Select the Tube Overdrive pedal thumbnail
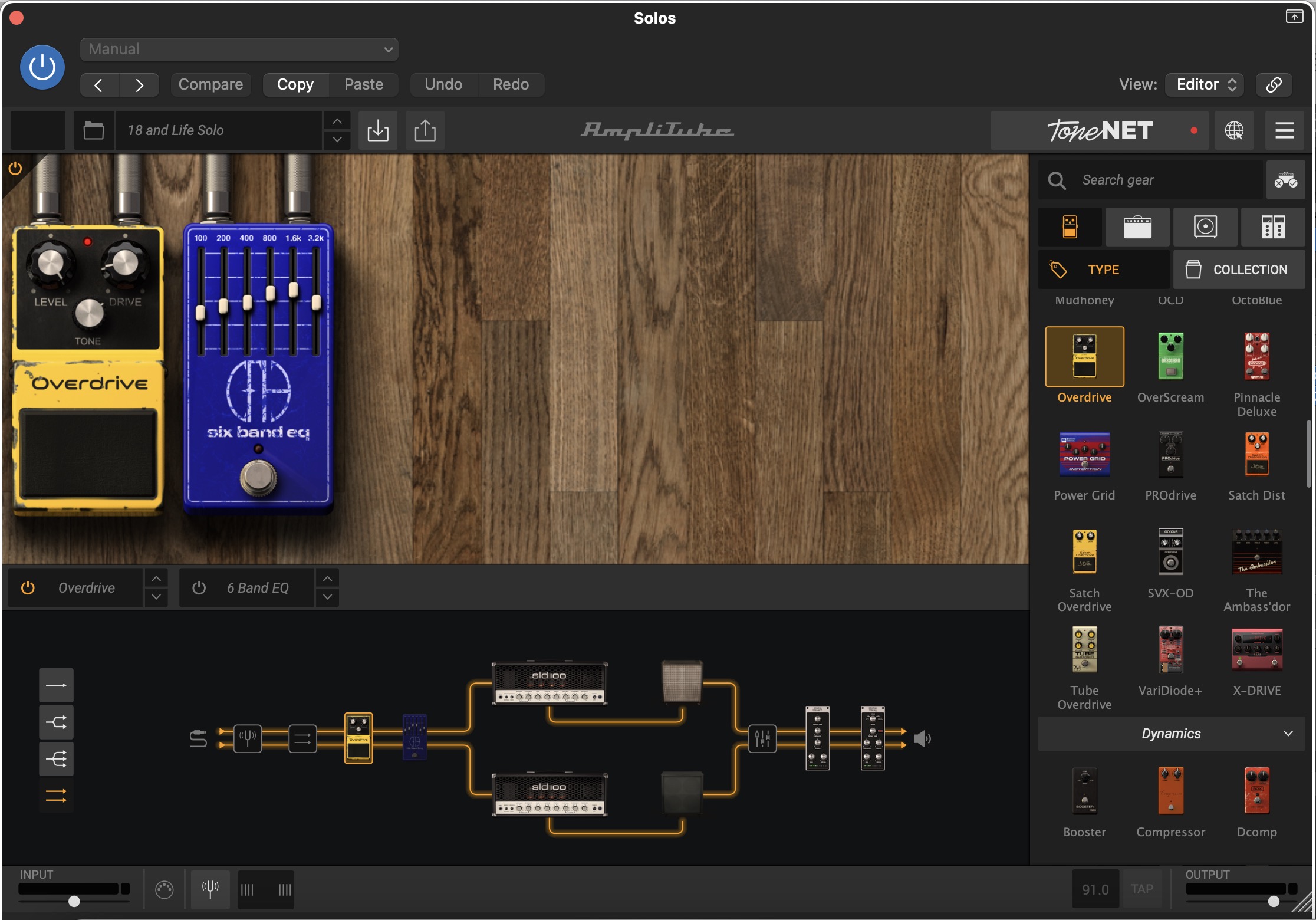The image size is (1316, 920). pos(1084,650)
